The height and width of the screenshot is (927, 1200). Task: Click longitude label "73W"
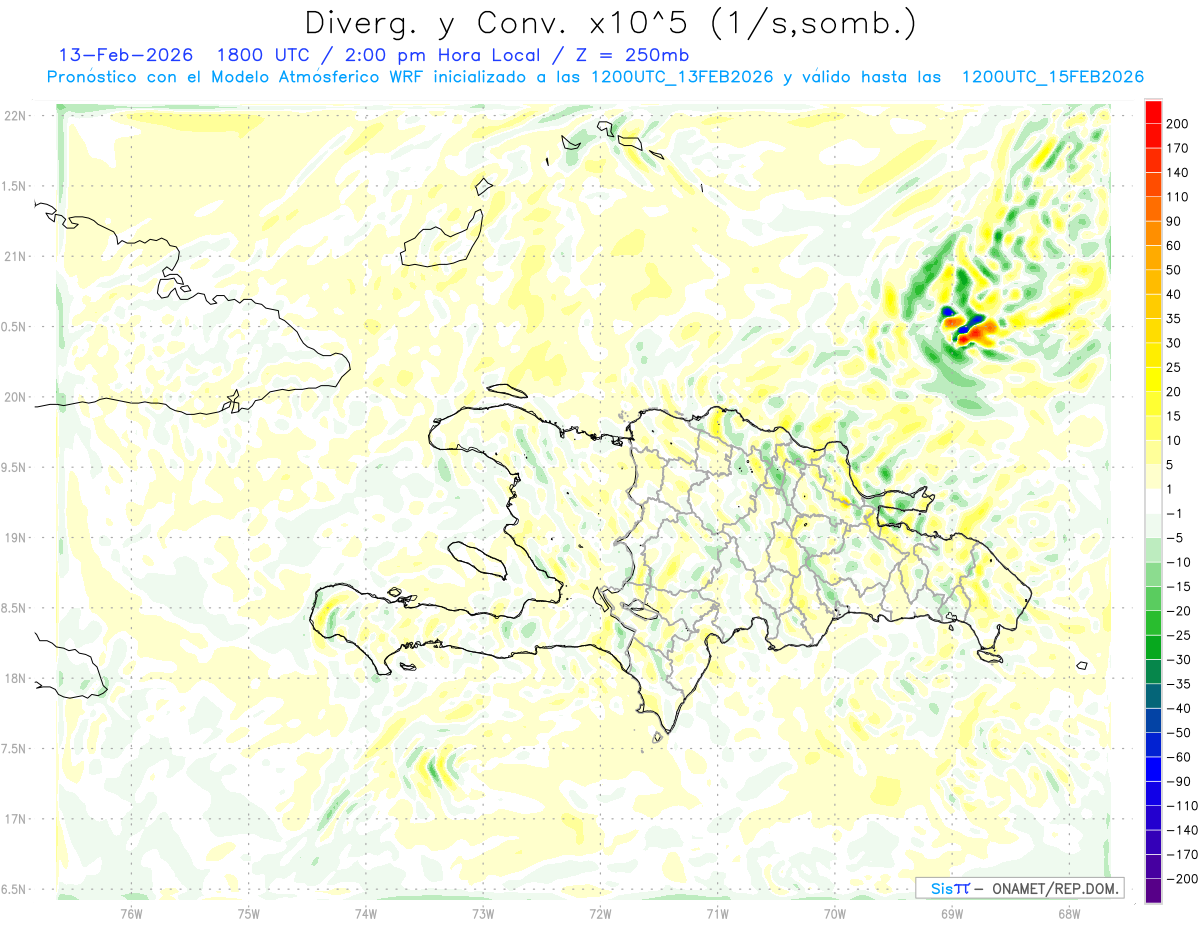point(483,913)
